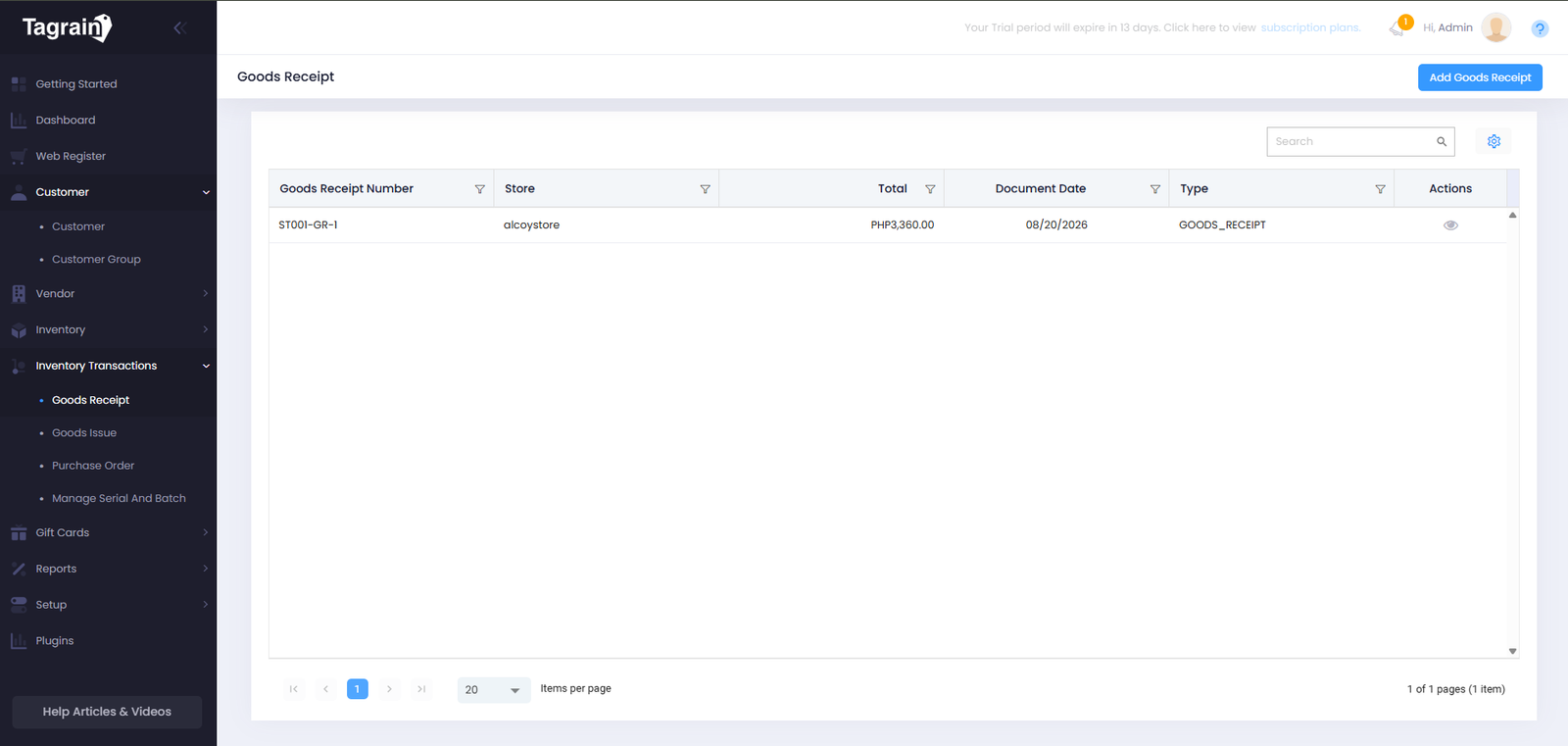This screenshot has height=746, width=1568.
Task: Expand the Gift Cards menu section
Action: pyautogui.click(x=108, y=533)
